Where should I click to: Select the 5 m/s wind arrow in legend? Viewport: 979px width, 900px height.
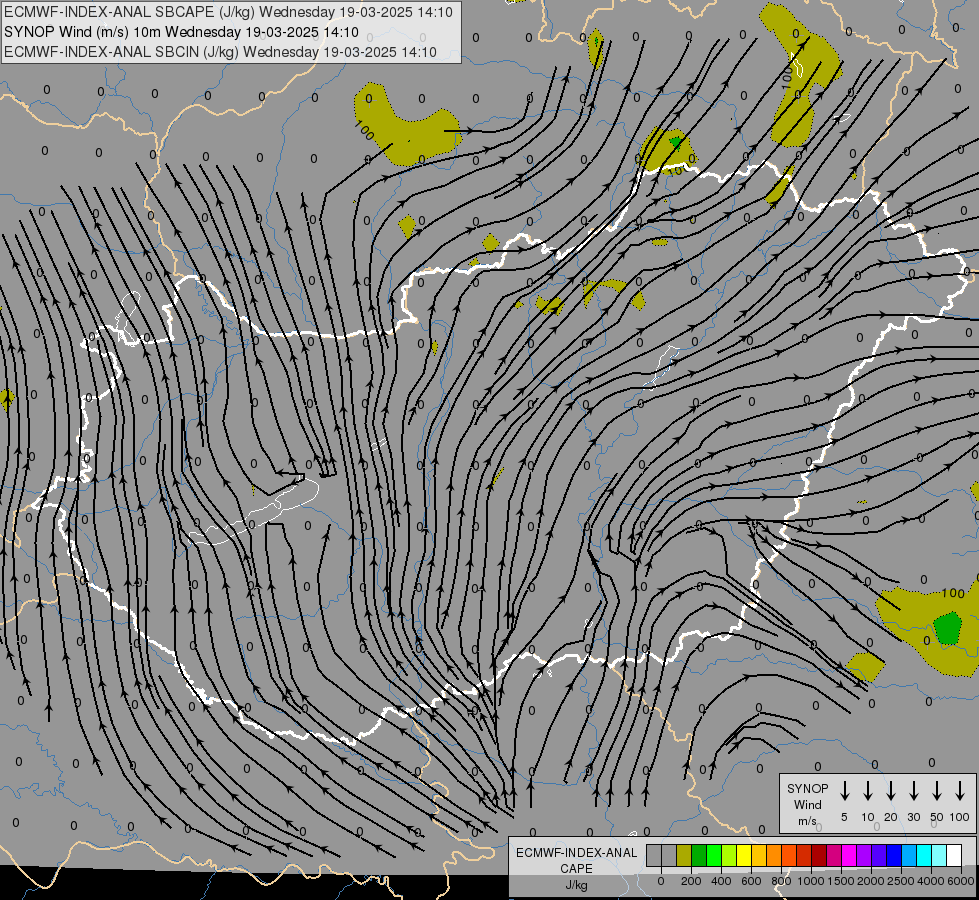(x=845, y=791)
